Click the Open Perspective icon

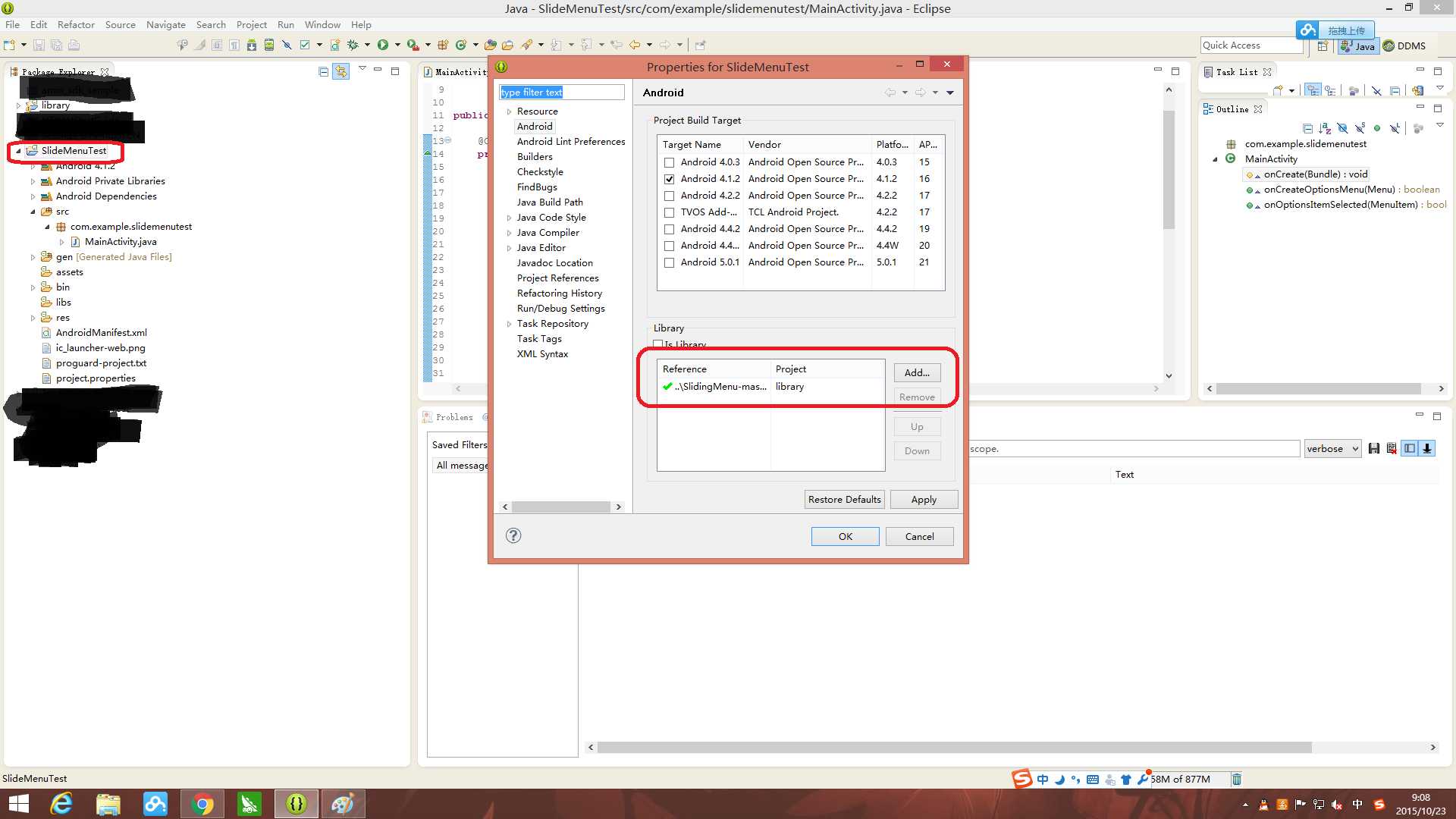click(x=1323, y=45)
